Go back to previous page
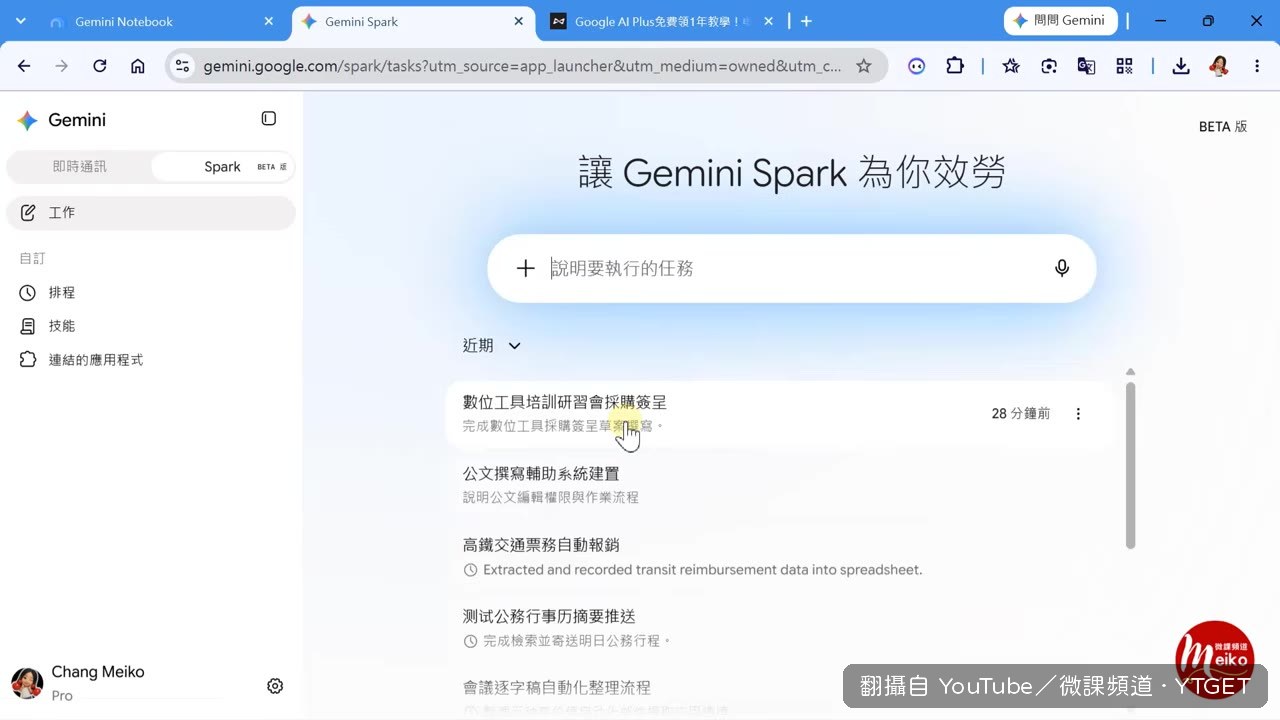The height and width of the screenshot is (720, 1280). pyautogui.click(x=24, y=66)
